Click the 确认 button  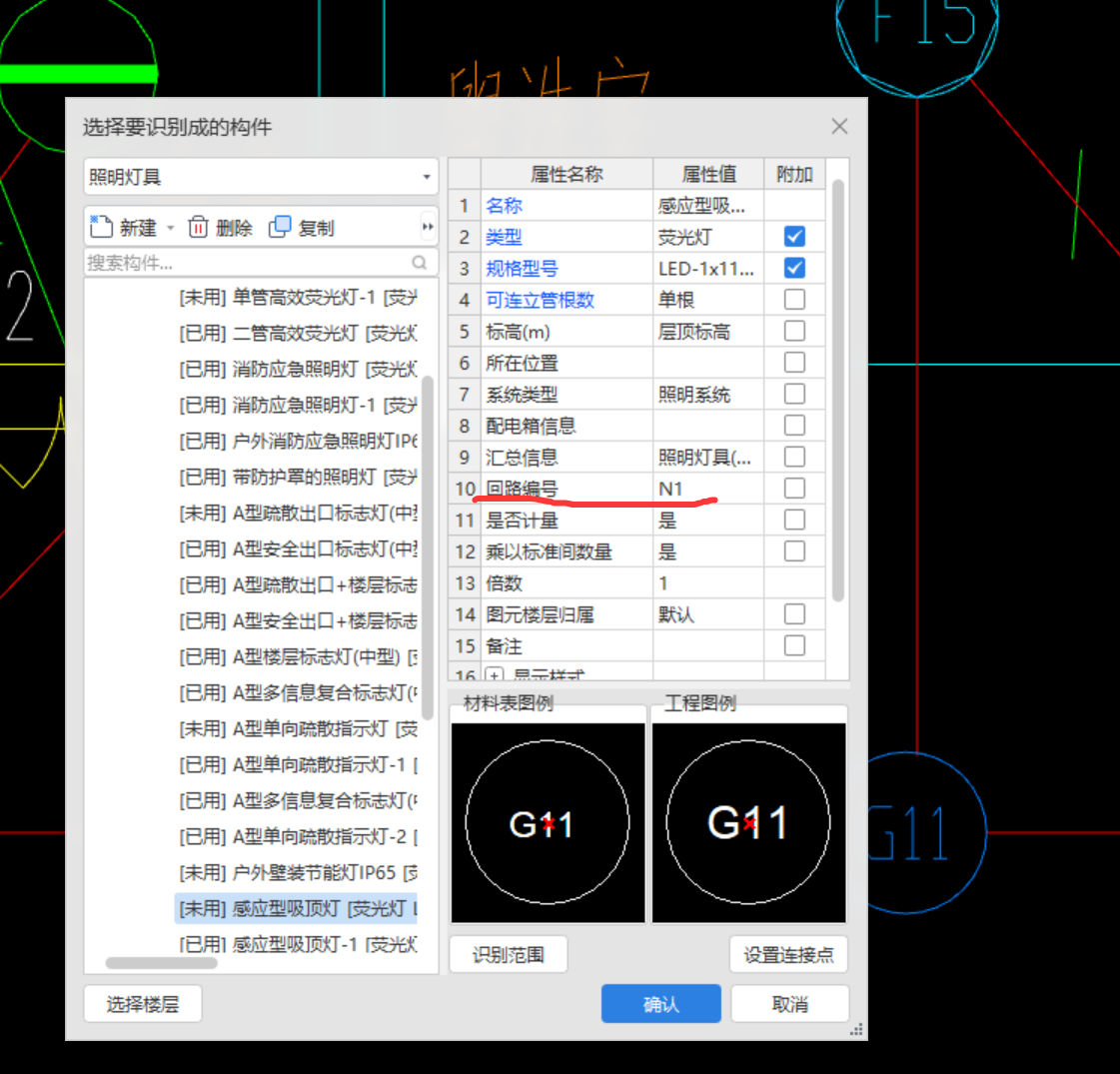click(x=660, y=1004)
